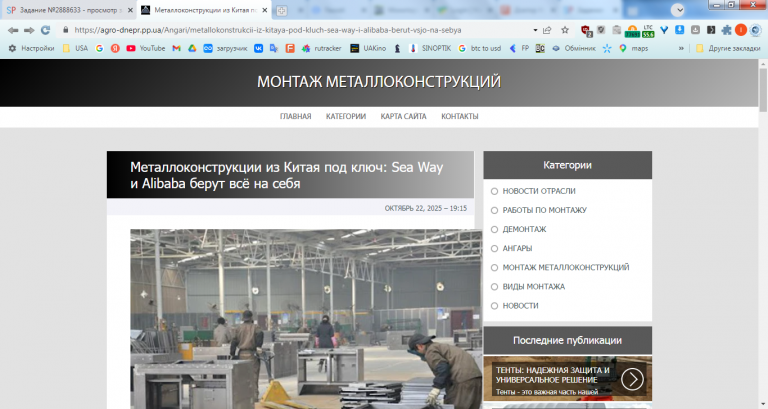Open the SINOPTIK weather bookmark
The image size is (768, 409).
tap(430, 48)
